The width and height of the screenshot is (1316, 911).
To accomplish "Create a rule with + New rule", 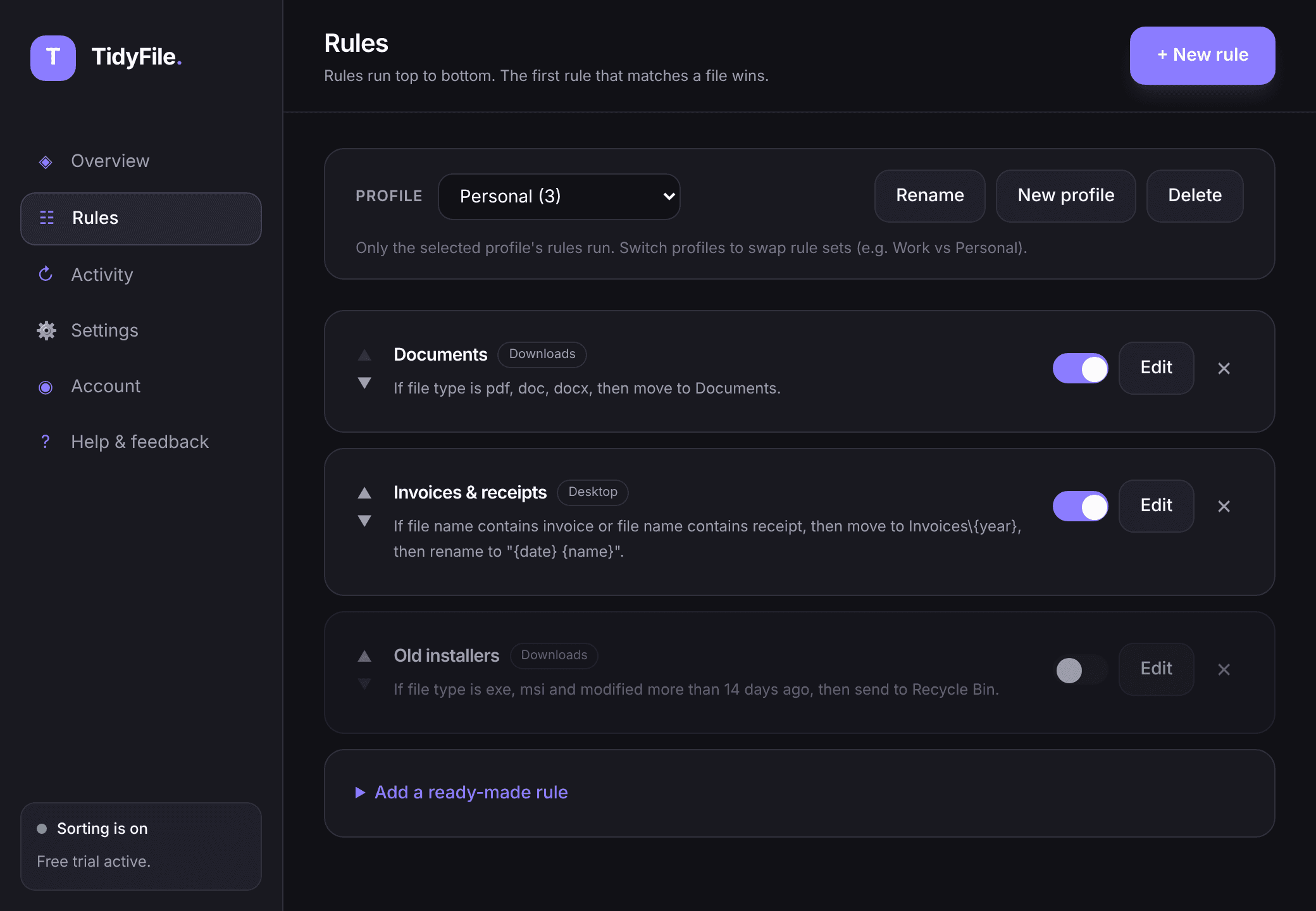I will pyautogui.click(x=1202, y=56).
